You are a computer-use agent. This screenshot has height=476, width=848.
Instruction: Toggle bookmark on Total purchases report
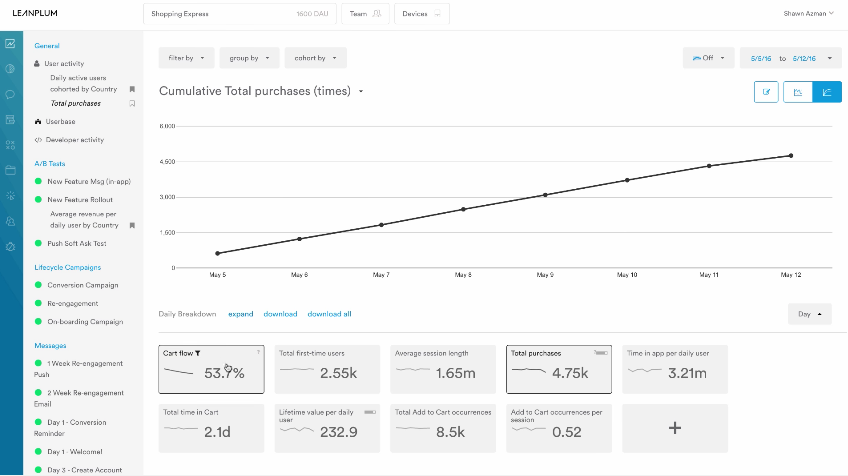click(132, 103)
